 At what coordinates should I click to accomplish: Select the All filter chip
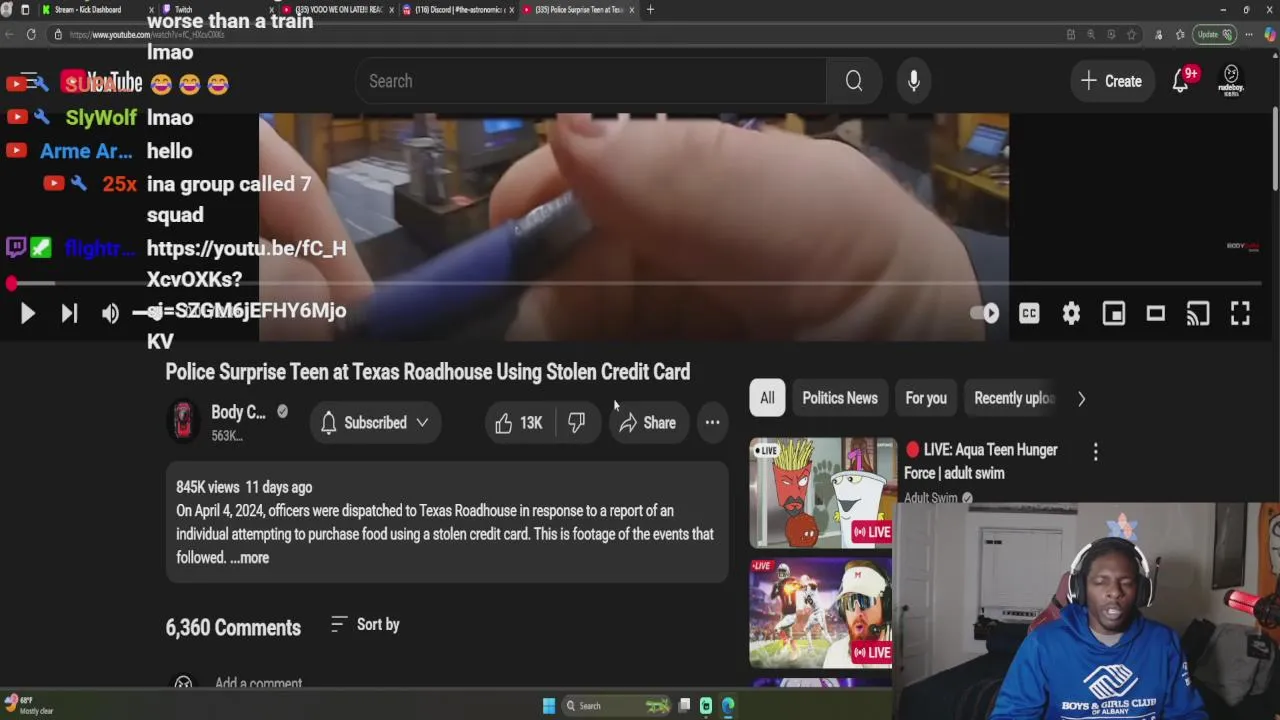pyautogui.click(x=767, y=398)
